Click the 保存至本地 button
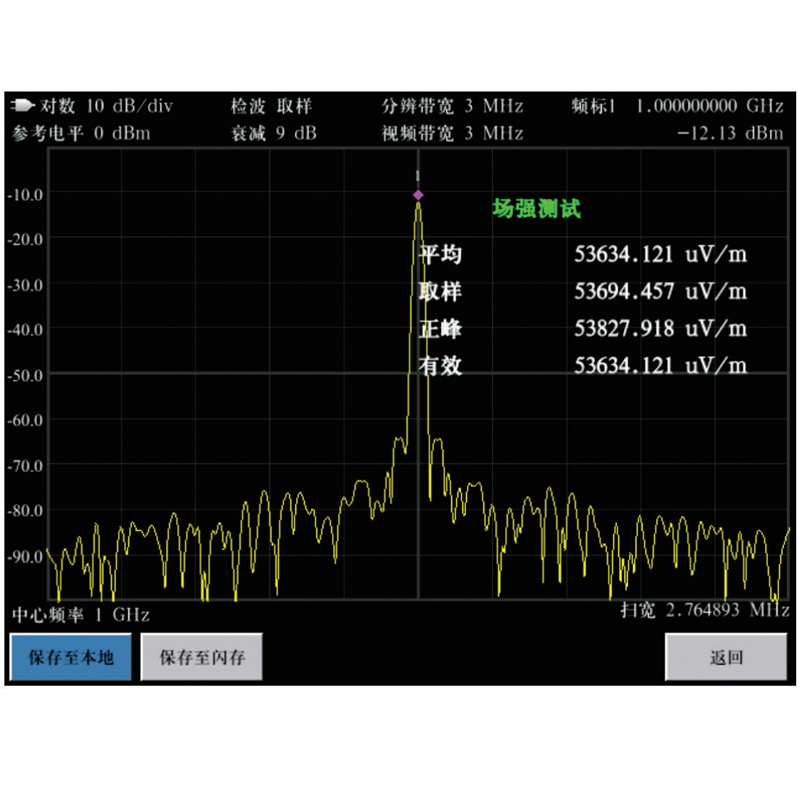The width and height of the screenshot is (800, 800). [x=71, y=658]
